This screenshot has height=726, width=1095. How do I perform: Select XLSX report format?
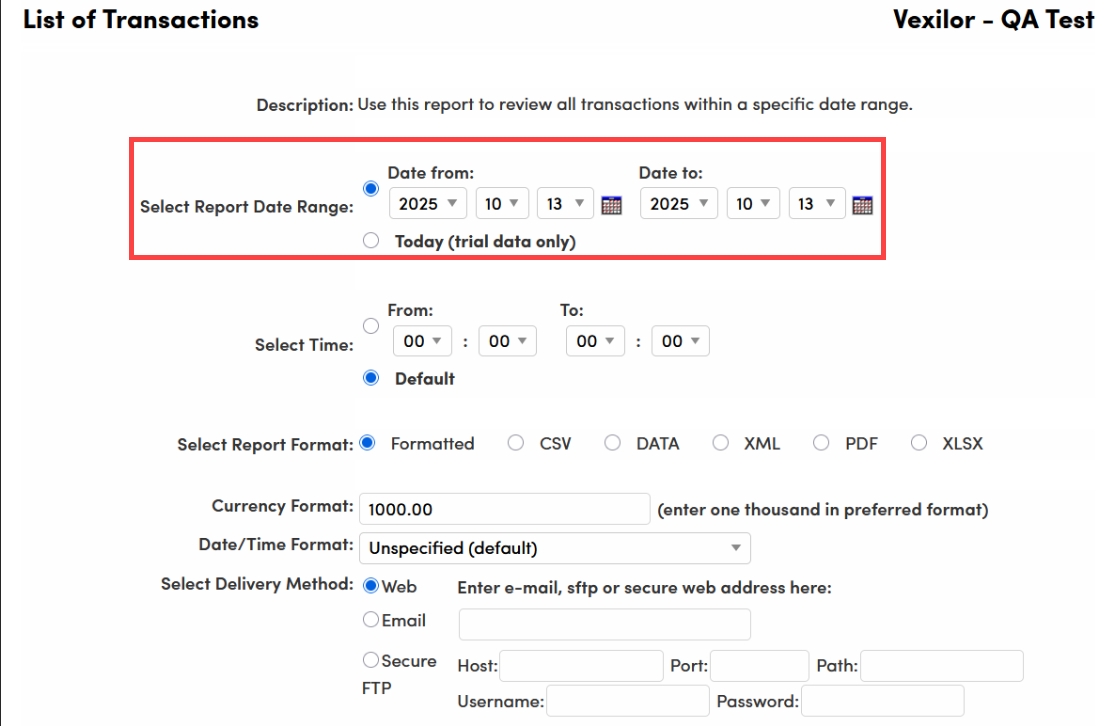coord(919,443)
